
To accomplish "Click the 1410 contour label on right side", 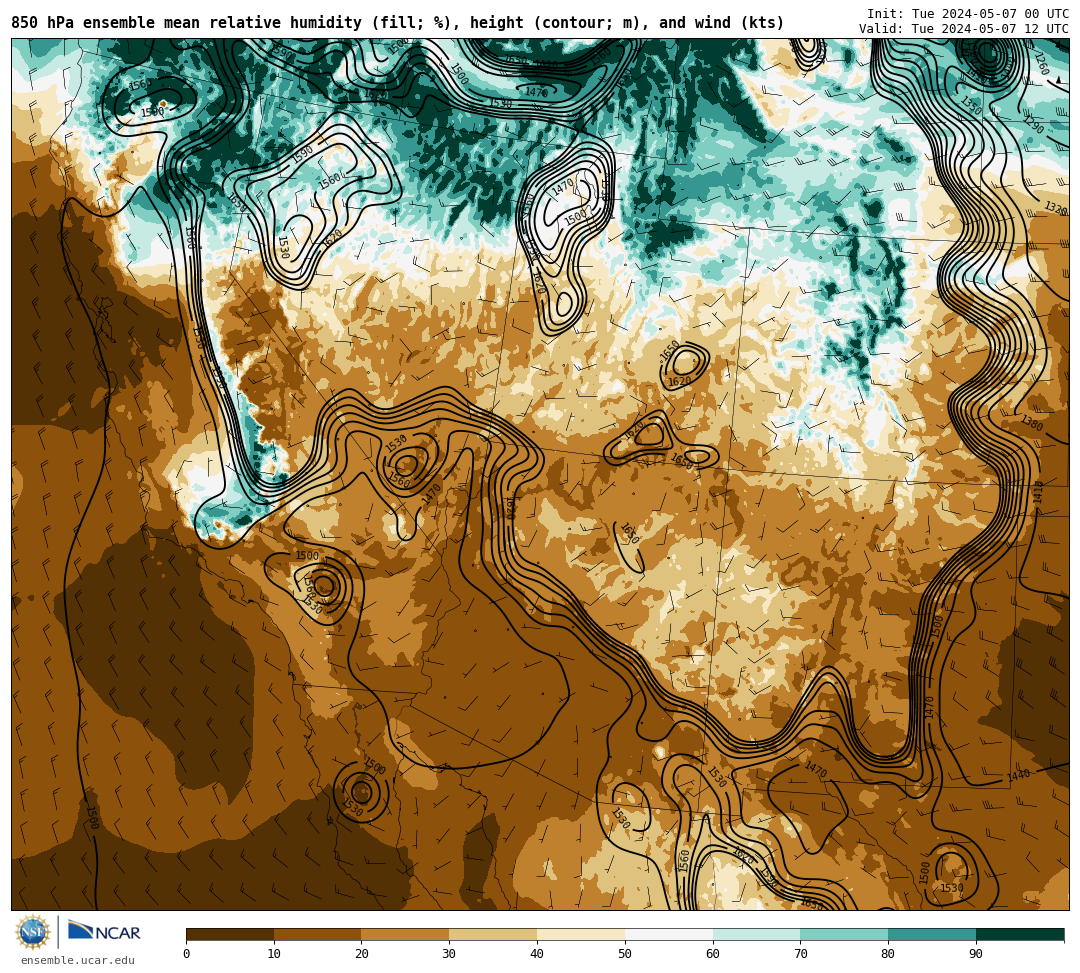I will pyautogui.click(x=1039, y=492).
